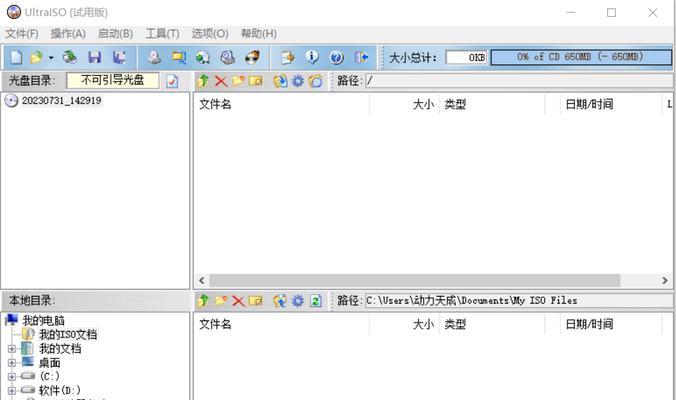676x400 pixels.
Task: Click the blue Help question mark icon
Action: [336, 57]
